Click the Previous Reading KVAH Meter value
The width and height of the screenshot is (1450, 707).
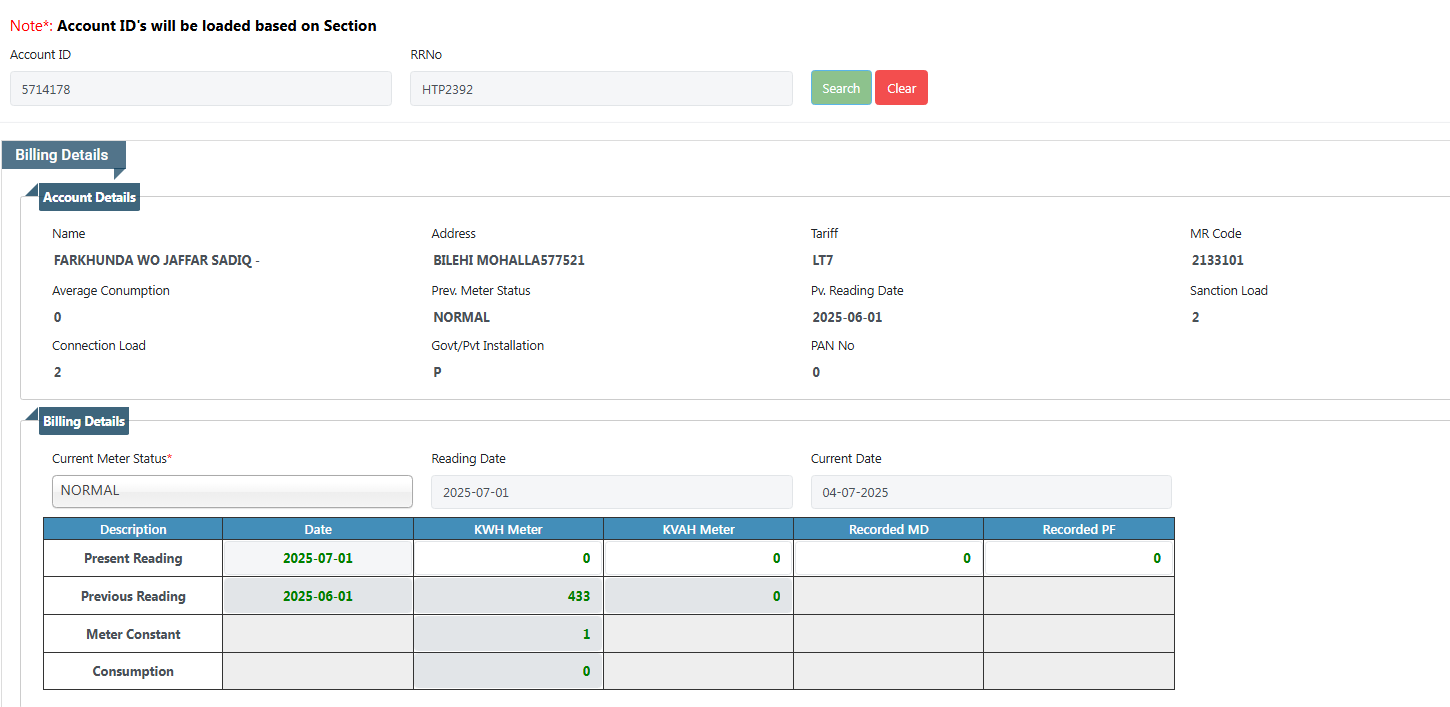click(698, 596)
